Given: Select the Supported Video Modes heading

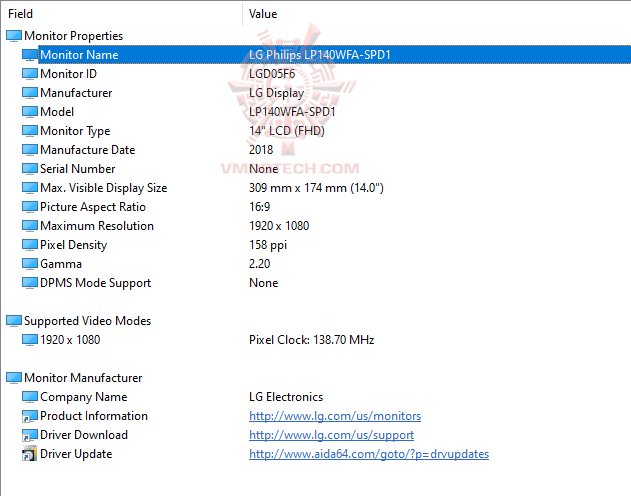Looking at the screenshot, I should point(88,321).
